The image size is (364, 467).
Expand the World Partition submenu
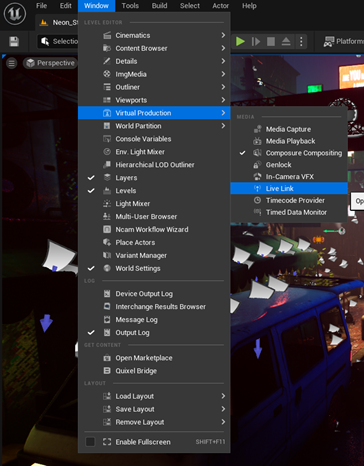coord(154,126)
